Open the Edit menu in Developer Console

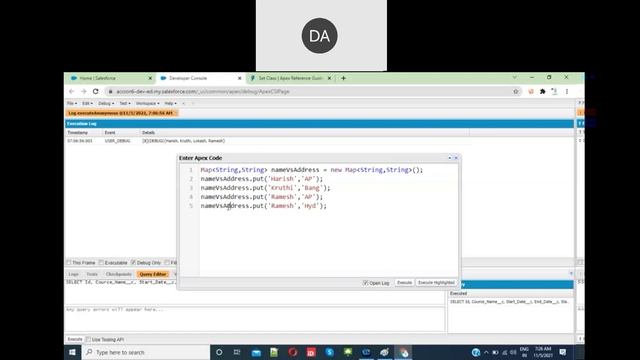(87, 103)
